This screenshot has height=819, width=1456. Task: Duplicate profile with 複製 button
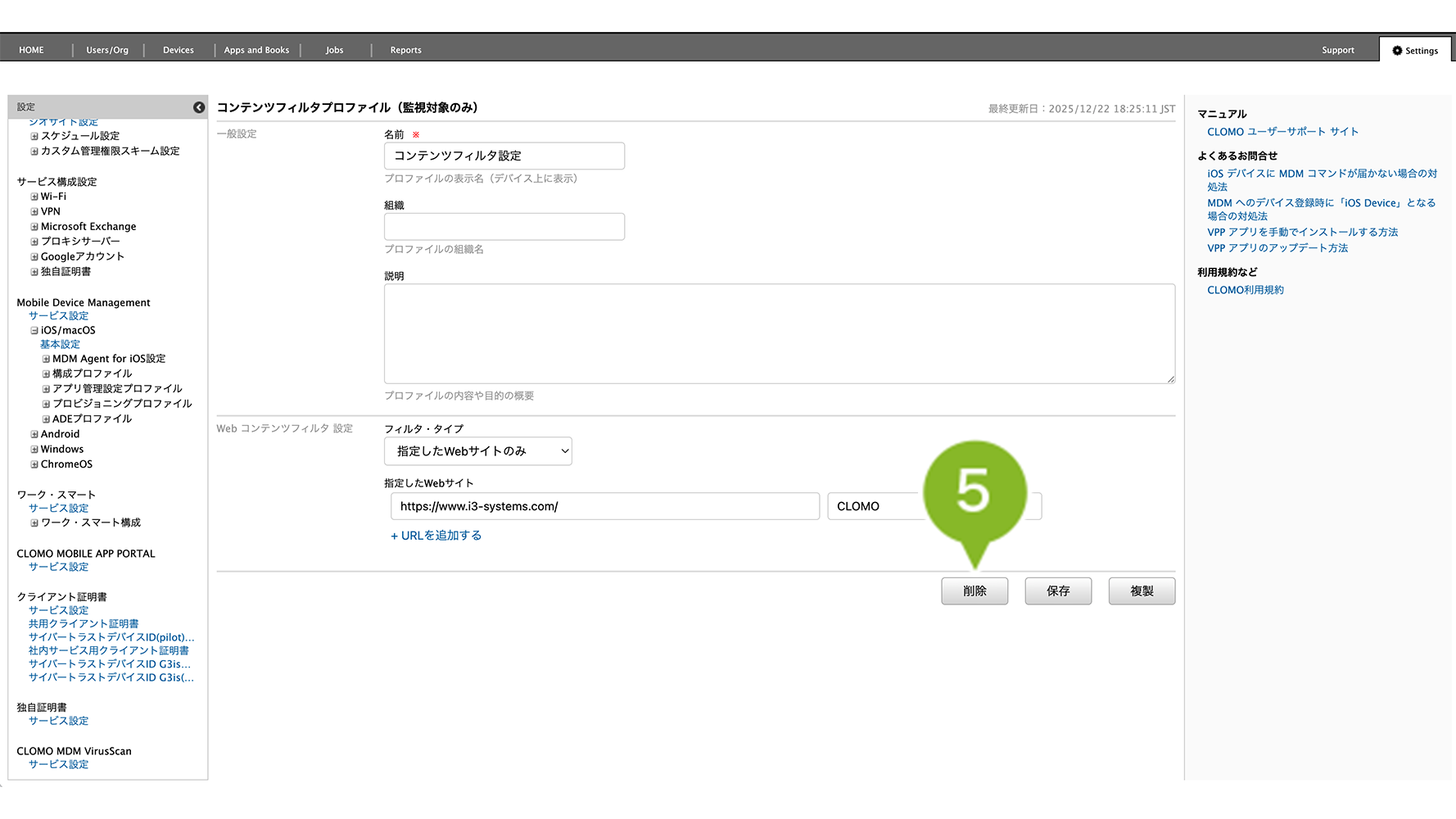1141,591
